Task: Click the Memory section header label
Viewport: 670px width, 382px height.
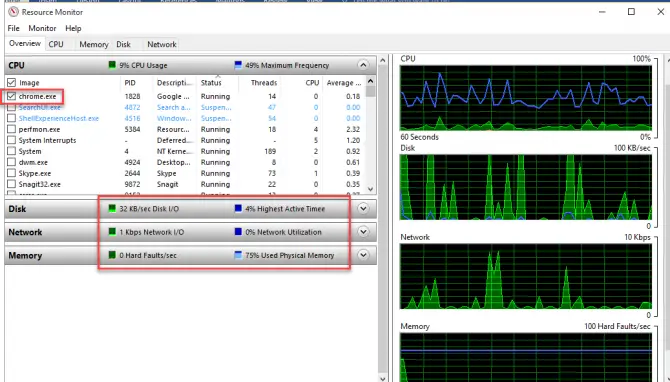Action: pos(25,256)
